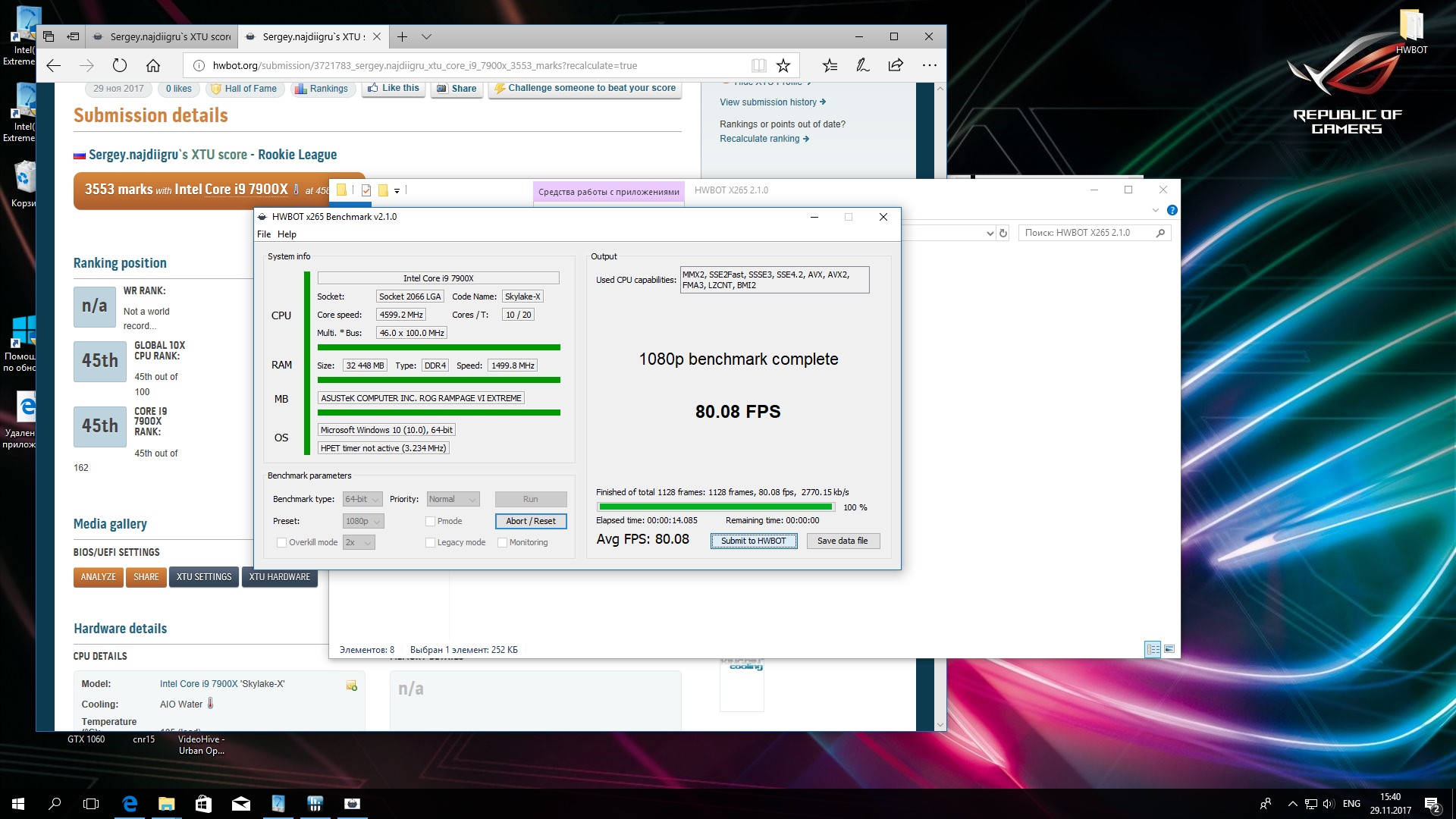
Task: Click Explorer search HWBOT X265 field
Action: point(1094,233)
